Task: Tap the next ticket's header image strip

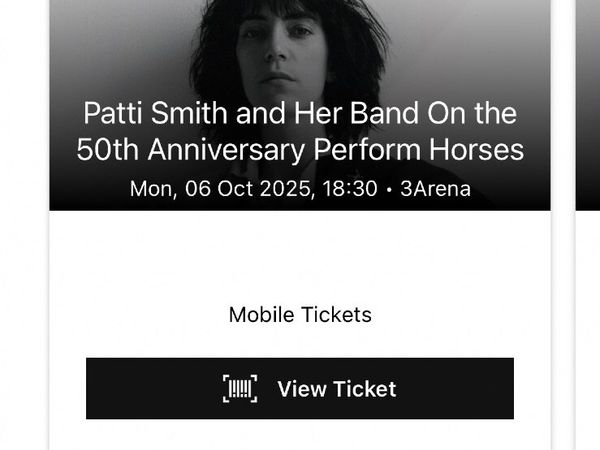Action: pyautogui.click(x=588, y=100)
